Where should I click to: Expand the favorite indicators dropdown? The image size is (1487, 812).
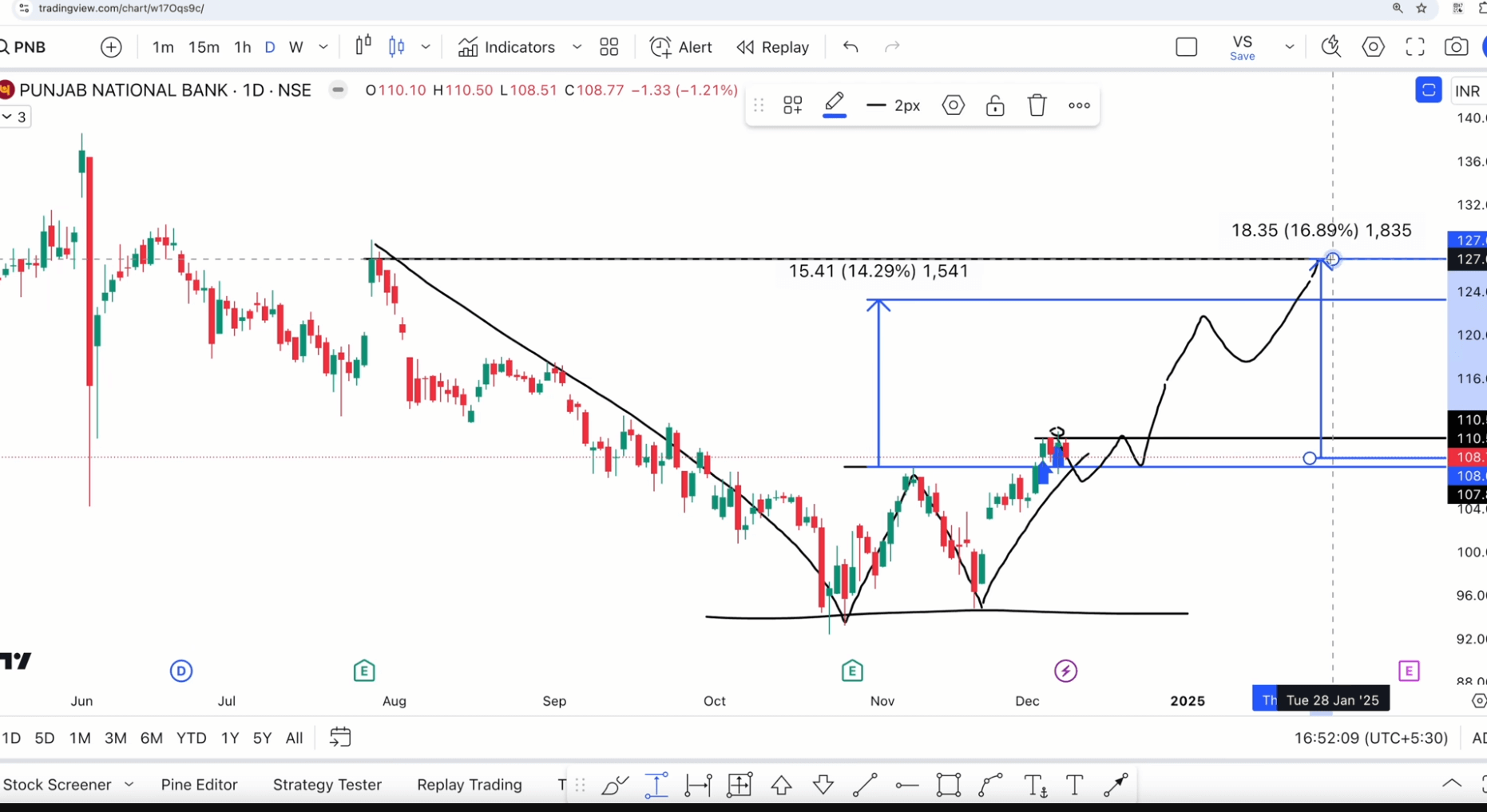click(577, 47)
